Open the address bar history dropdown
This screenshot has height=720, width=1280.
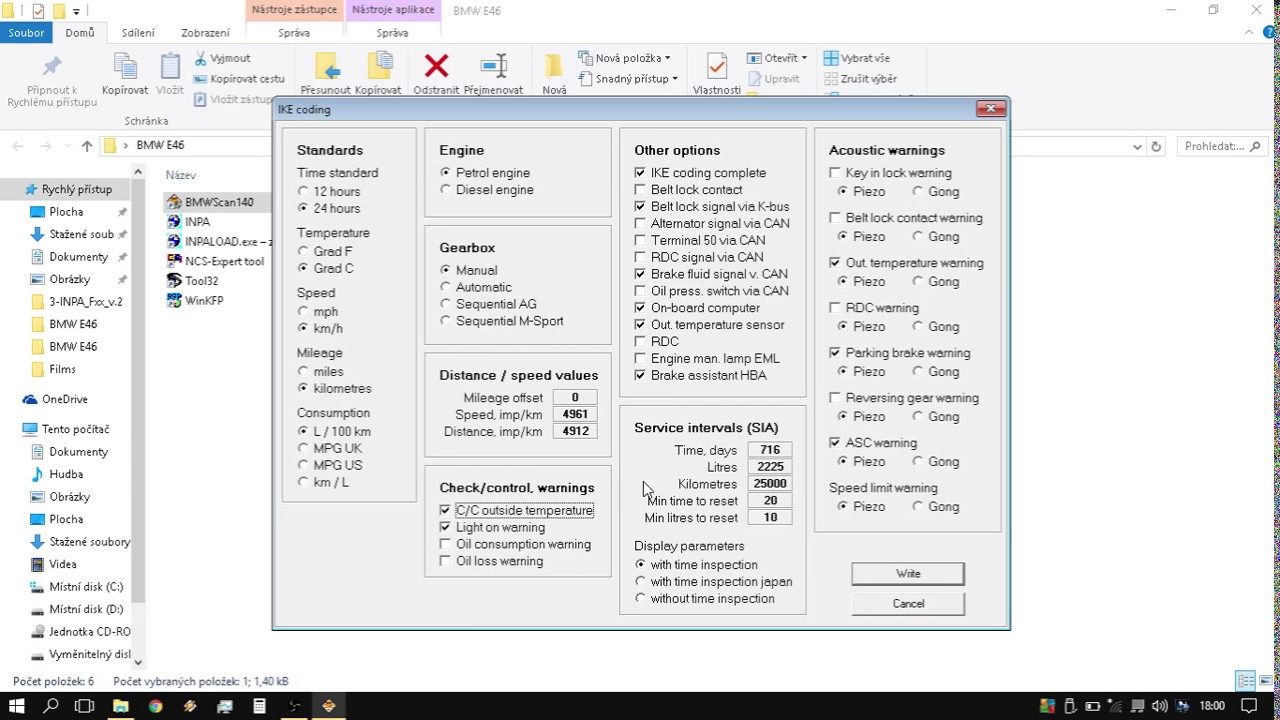1138,146
